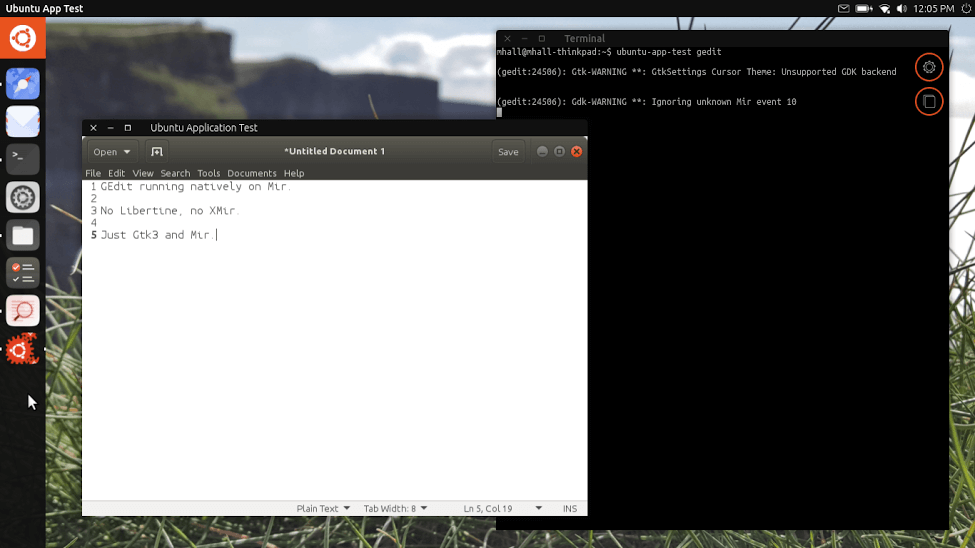Click the Gtk-WARNING Cursor Theme line in Terminal
Viewport: 975px width, 548px height.
(x=696, y=72)
